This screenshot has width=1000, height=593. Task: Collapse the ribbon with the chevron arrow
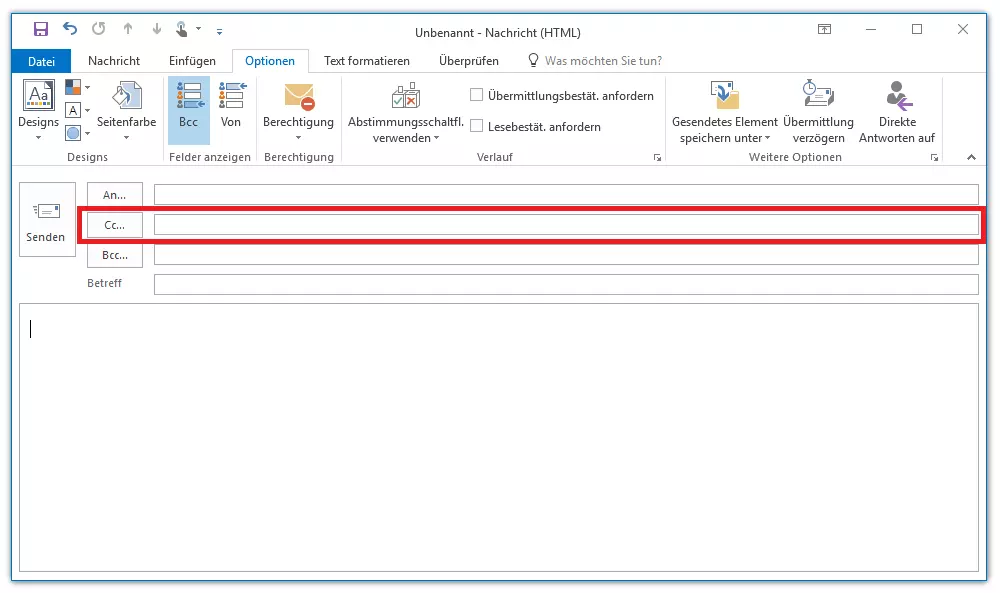[x=970, y=158]
